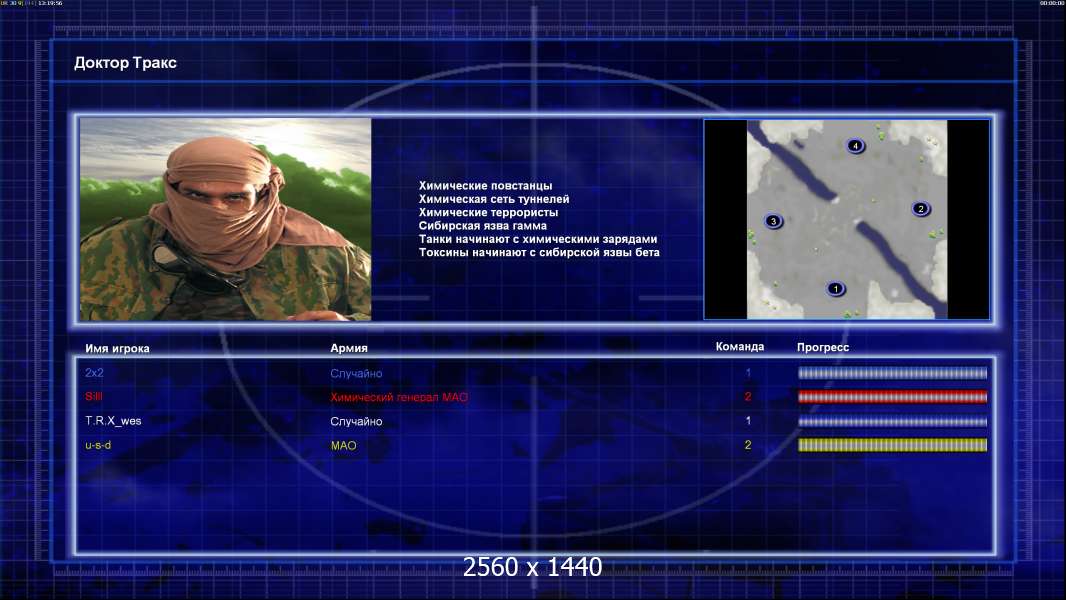Click the white progress bar of T.R.X_wes
Image resolution: width=1066 pixels, height=600 pixels.
pyautogui.click(x=892, y=421)
